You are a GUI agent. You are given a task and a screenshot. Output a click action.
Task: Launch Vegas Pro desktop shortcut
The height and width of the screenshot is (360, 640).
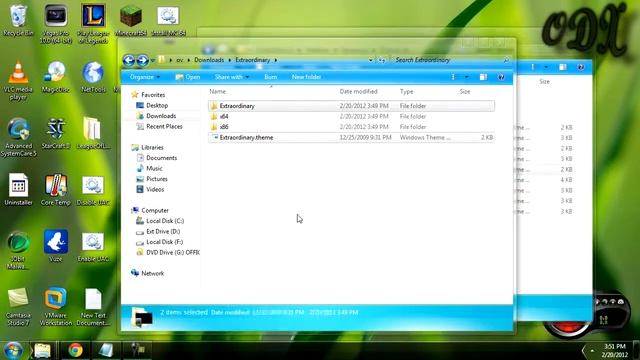[x=56, y=24]
